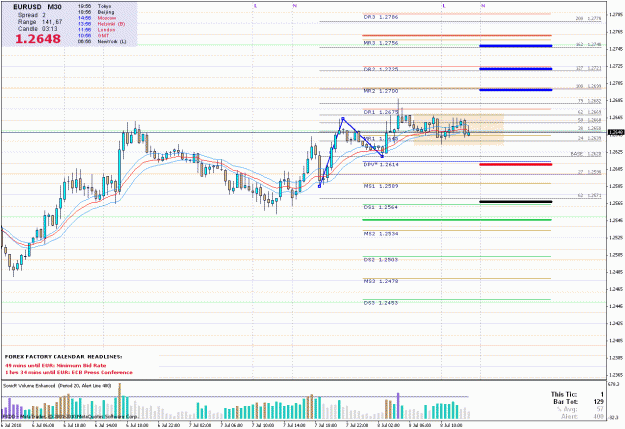The image size is (625, 429).
Task: Click the large red 1.2648 price
Action: pyautogui.click(x=38, y=39)
